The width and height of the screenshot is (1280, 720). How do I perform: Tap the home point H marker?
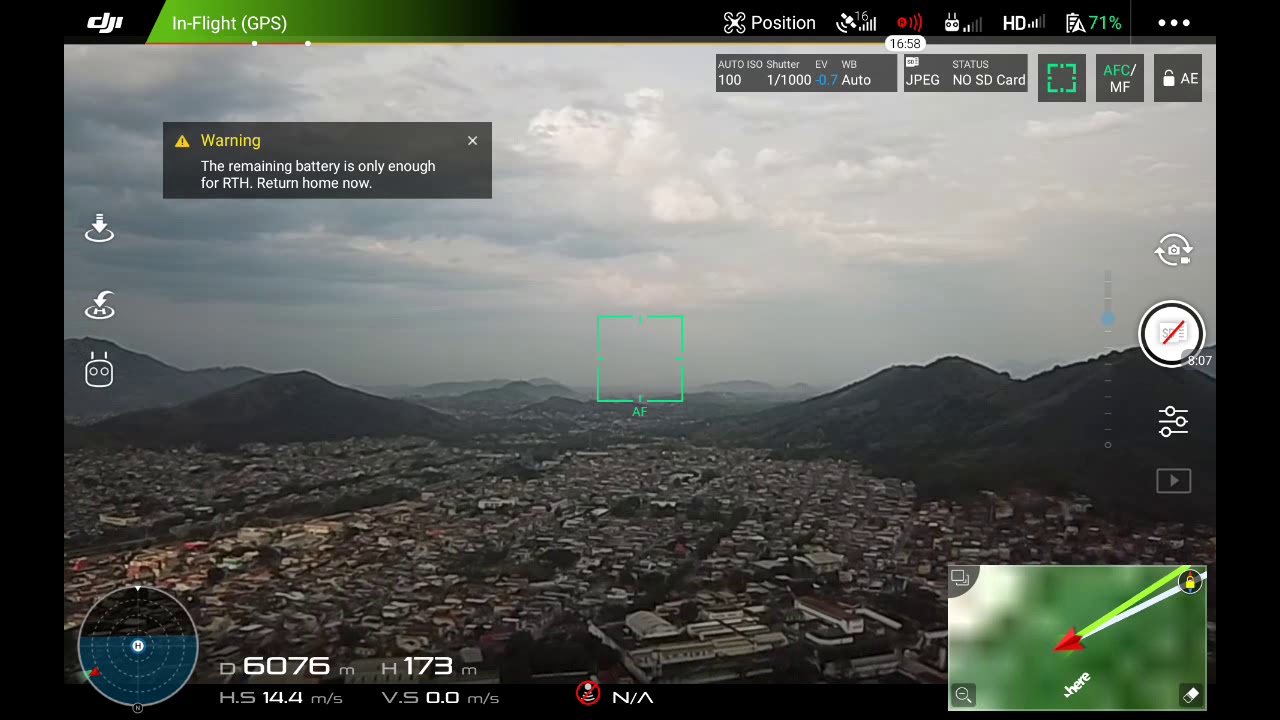pos(138,646)
